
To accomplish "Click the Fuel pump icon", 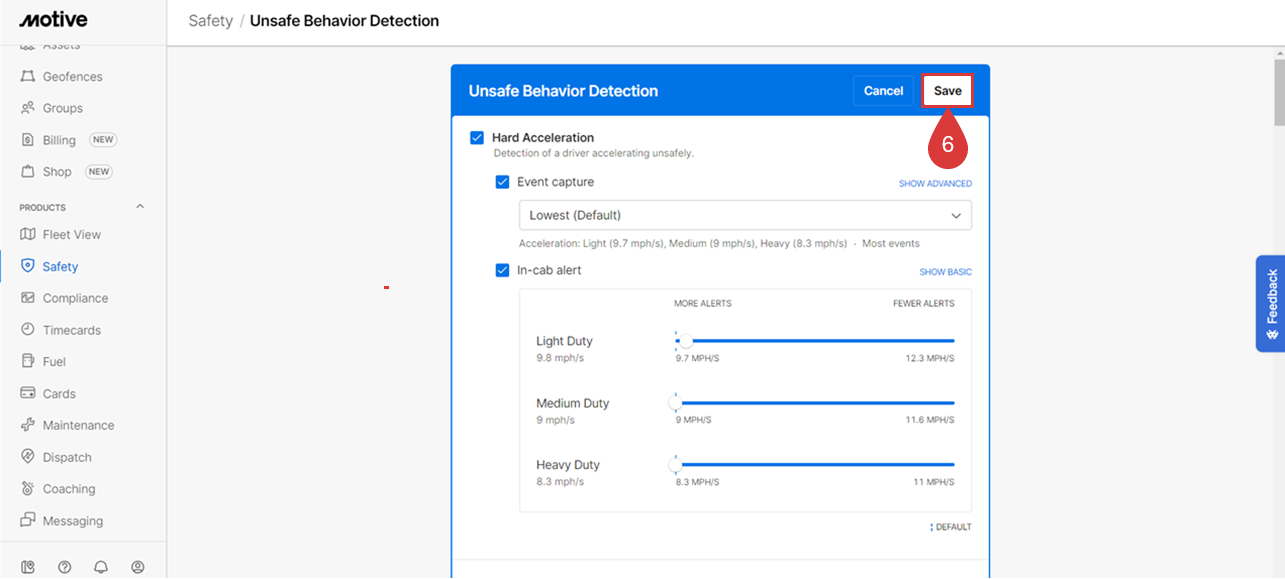I will tap(28, 361).
